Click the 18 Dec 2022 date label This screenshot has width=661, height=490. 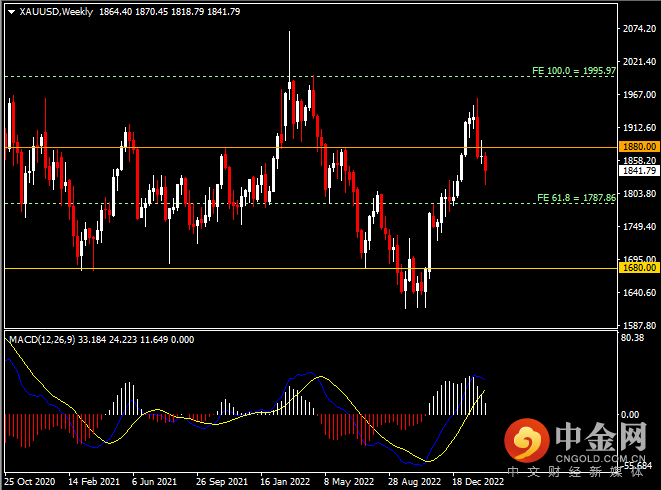tap(475, 480)
